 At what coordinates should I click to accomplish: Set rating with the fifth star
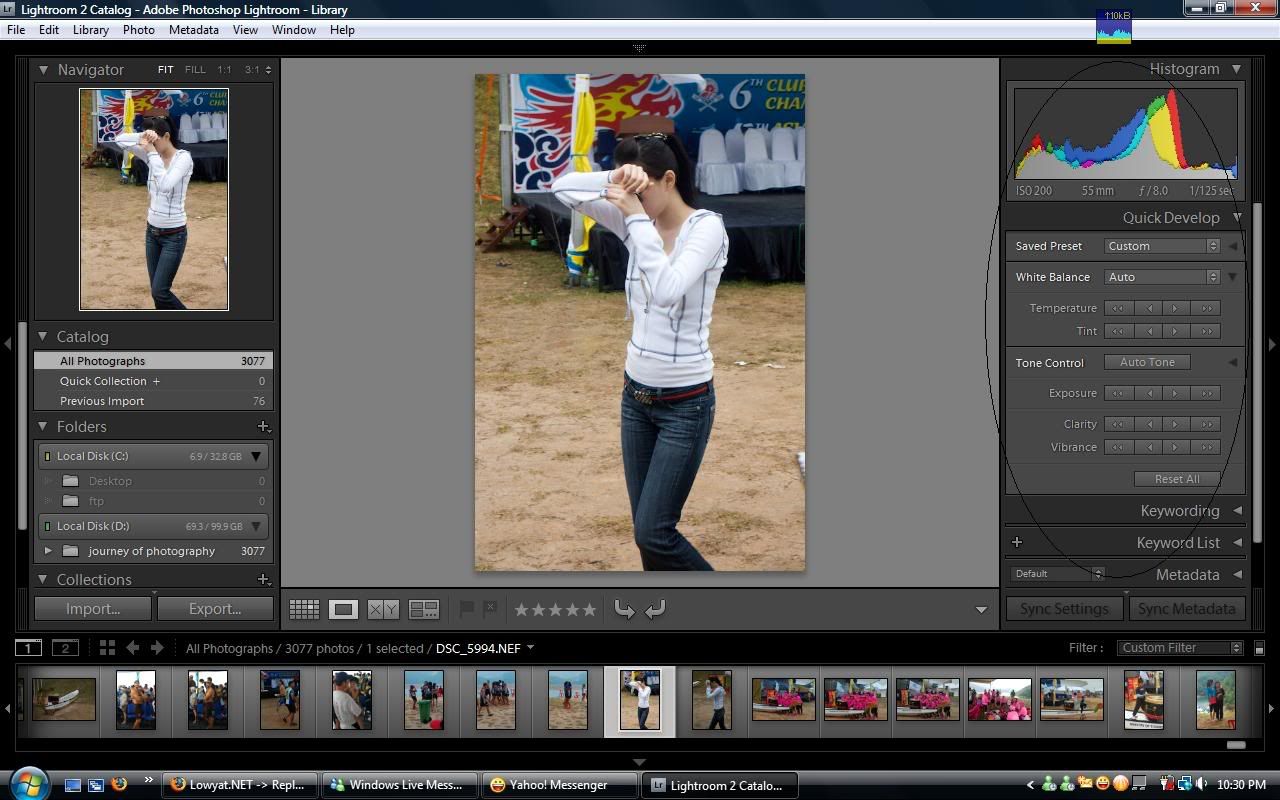pyautogui.click(x=589, y=609)
